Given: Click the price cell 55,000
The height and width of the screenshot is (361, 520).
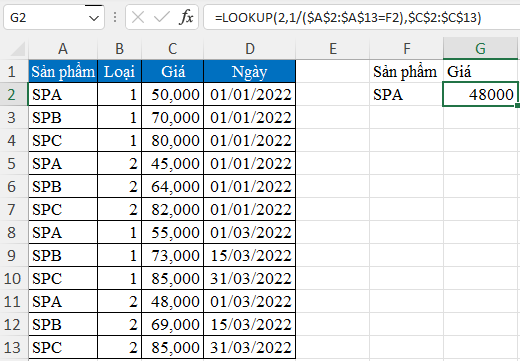Looking at the screenshot, I should click(172, 232).
